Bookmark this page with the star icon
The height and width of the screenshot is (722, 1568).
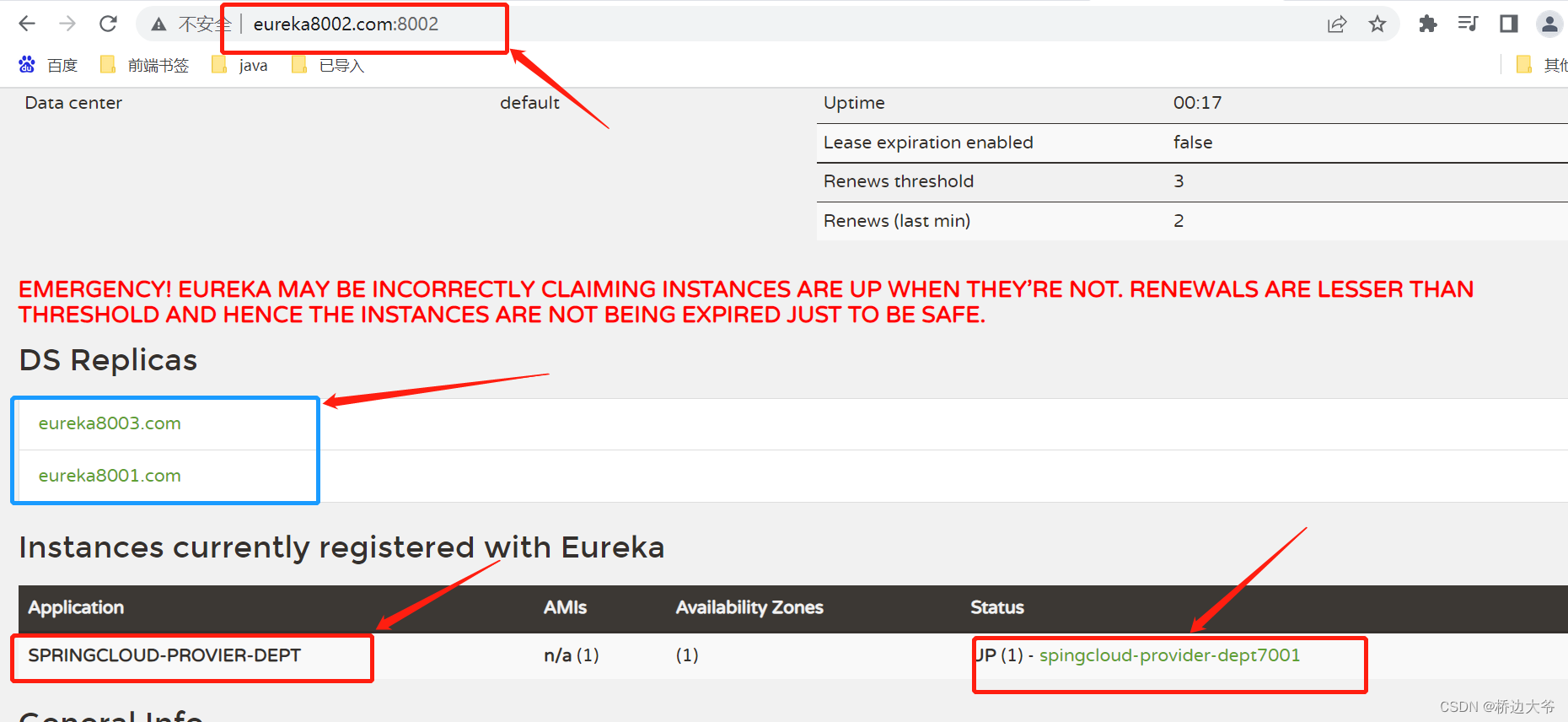(1377, 24)
